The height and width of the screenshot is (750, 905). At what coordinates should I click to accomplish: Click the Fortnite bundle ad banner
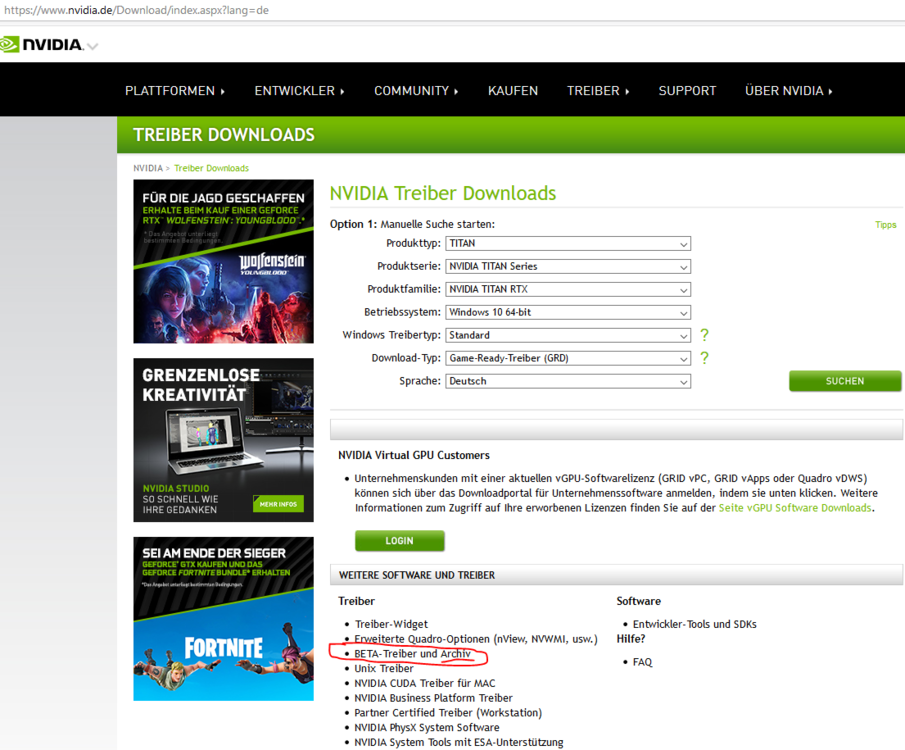pos(223,619)
